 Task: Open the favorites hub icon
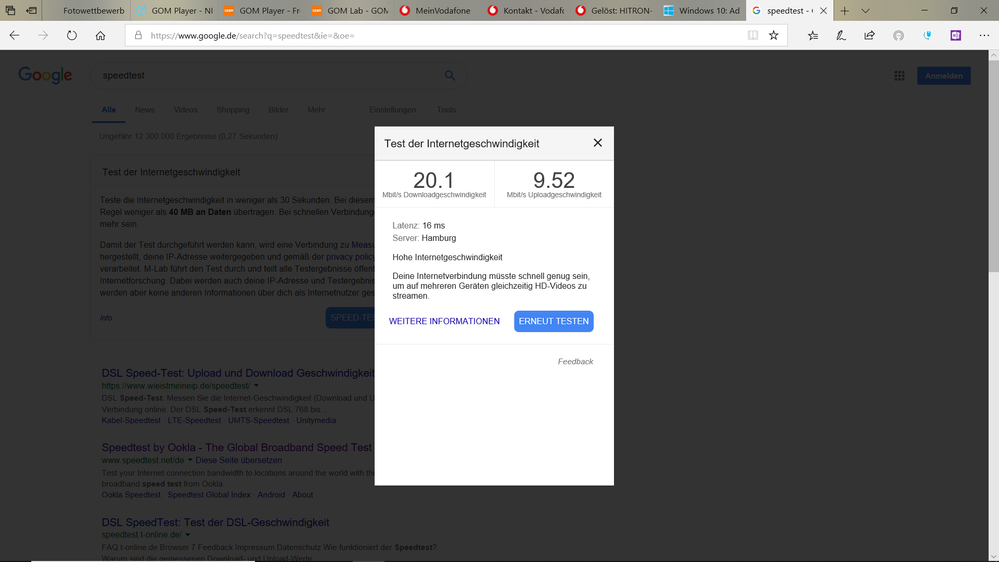click(812, 36)
